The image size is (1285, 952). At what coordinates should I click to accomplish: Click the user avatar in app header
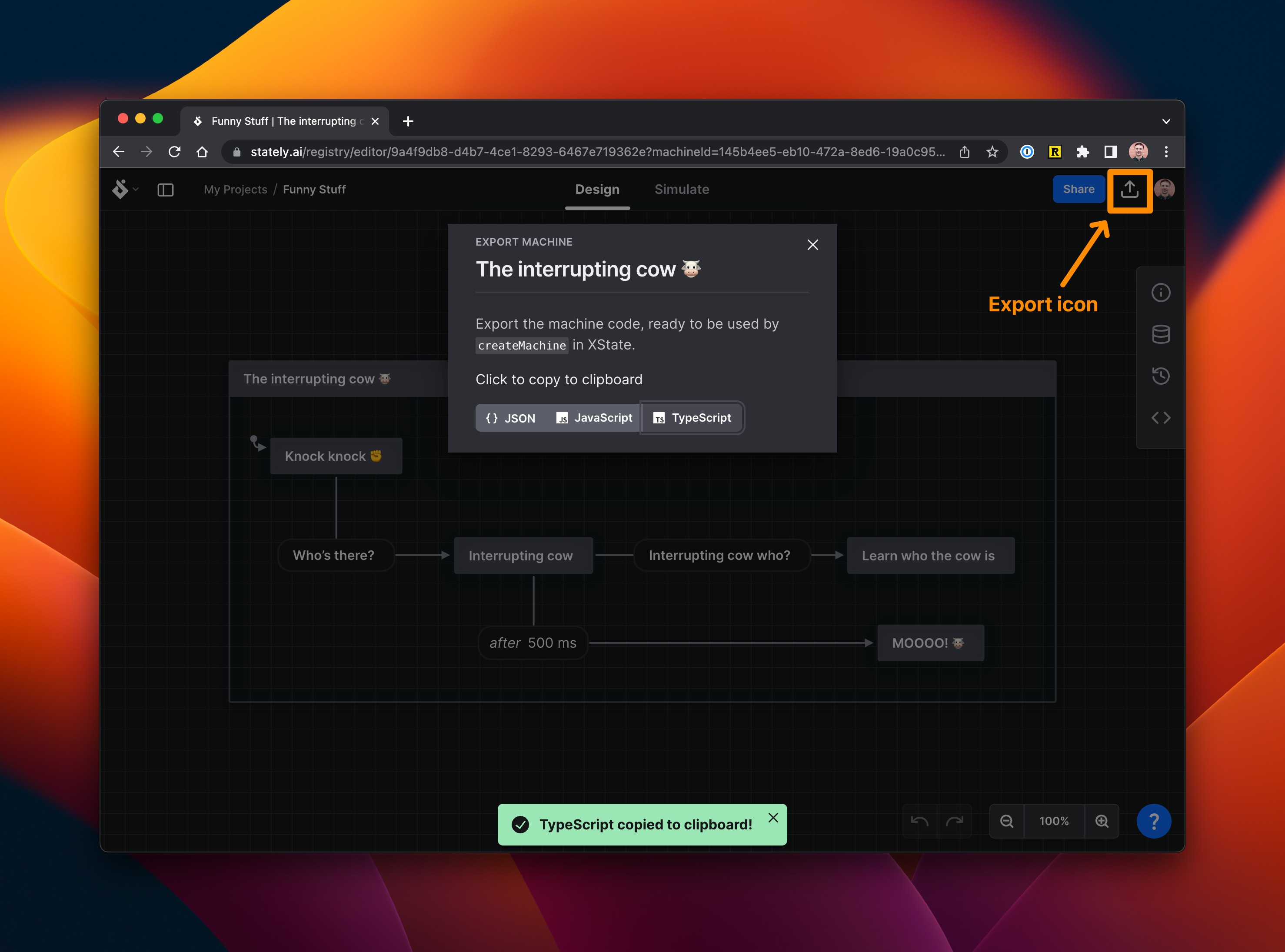tap(1164, 189)
